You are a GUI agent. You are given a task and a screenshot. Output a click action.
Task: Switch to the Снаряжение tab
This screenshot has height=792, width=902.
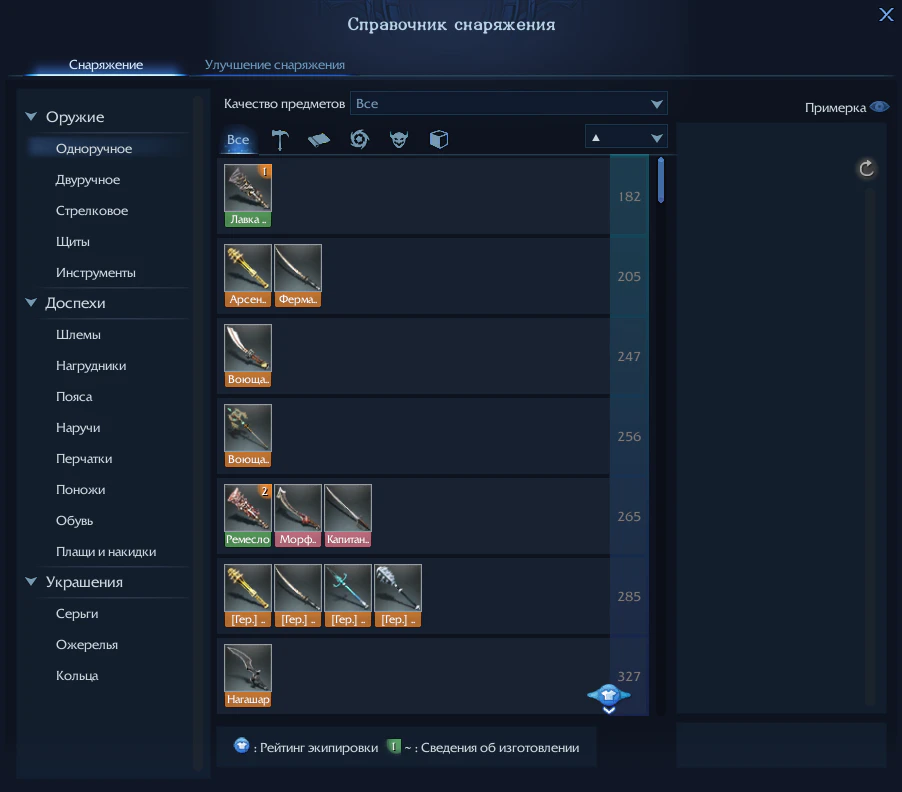point(106,65)
